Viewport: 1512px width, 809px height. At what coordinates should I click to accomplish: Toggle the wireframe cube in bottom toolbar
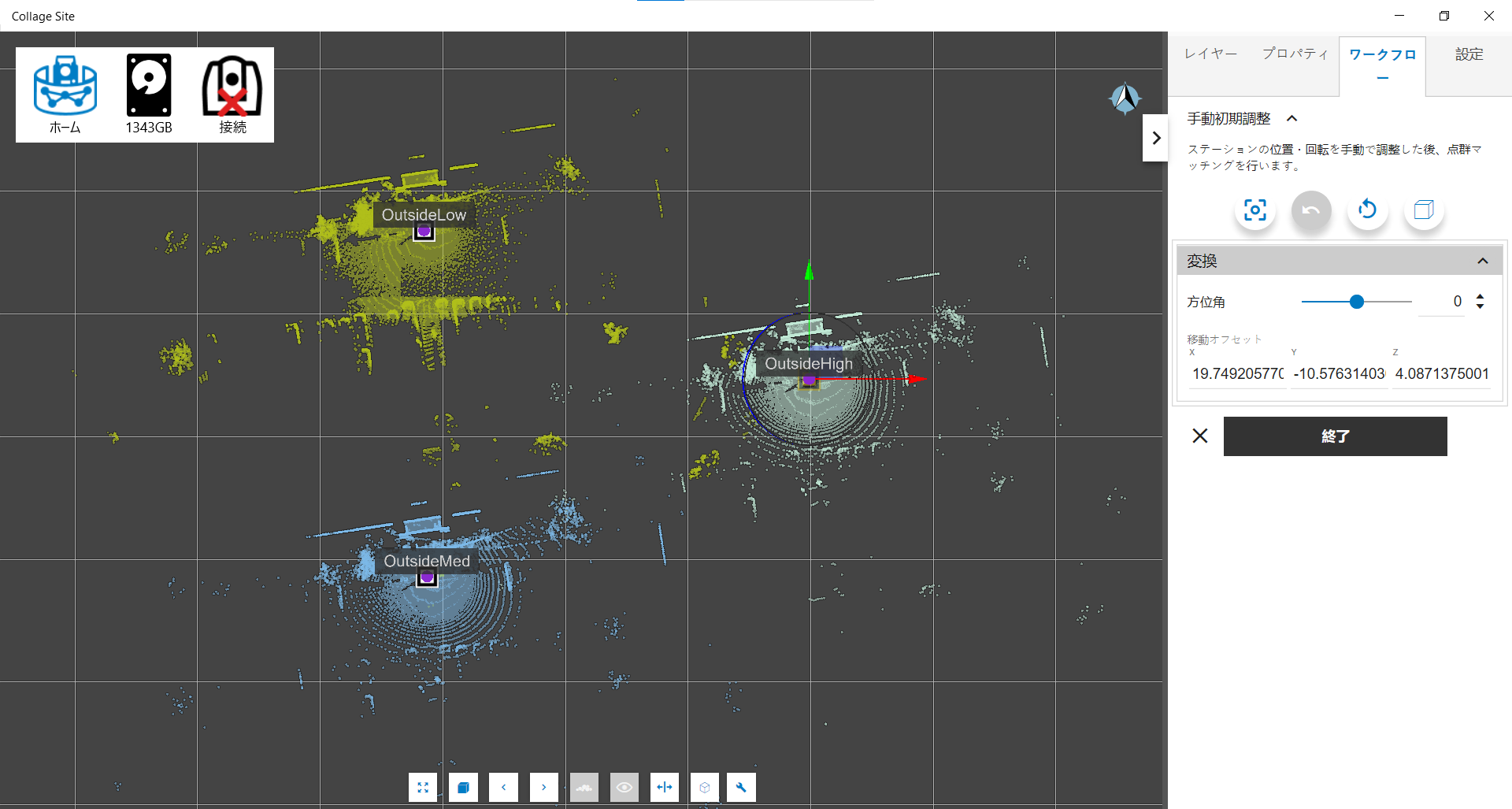pyautogui.click(x=705, y=787)
